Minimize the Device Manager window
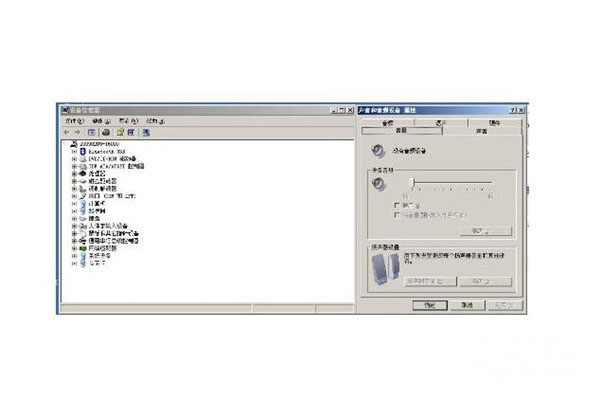 point(334,110)
